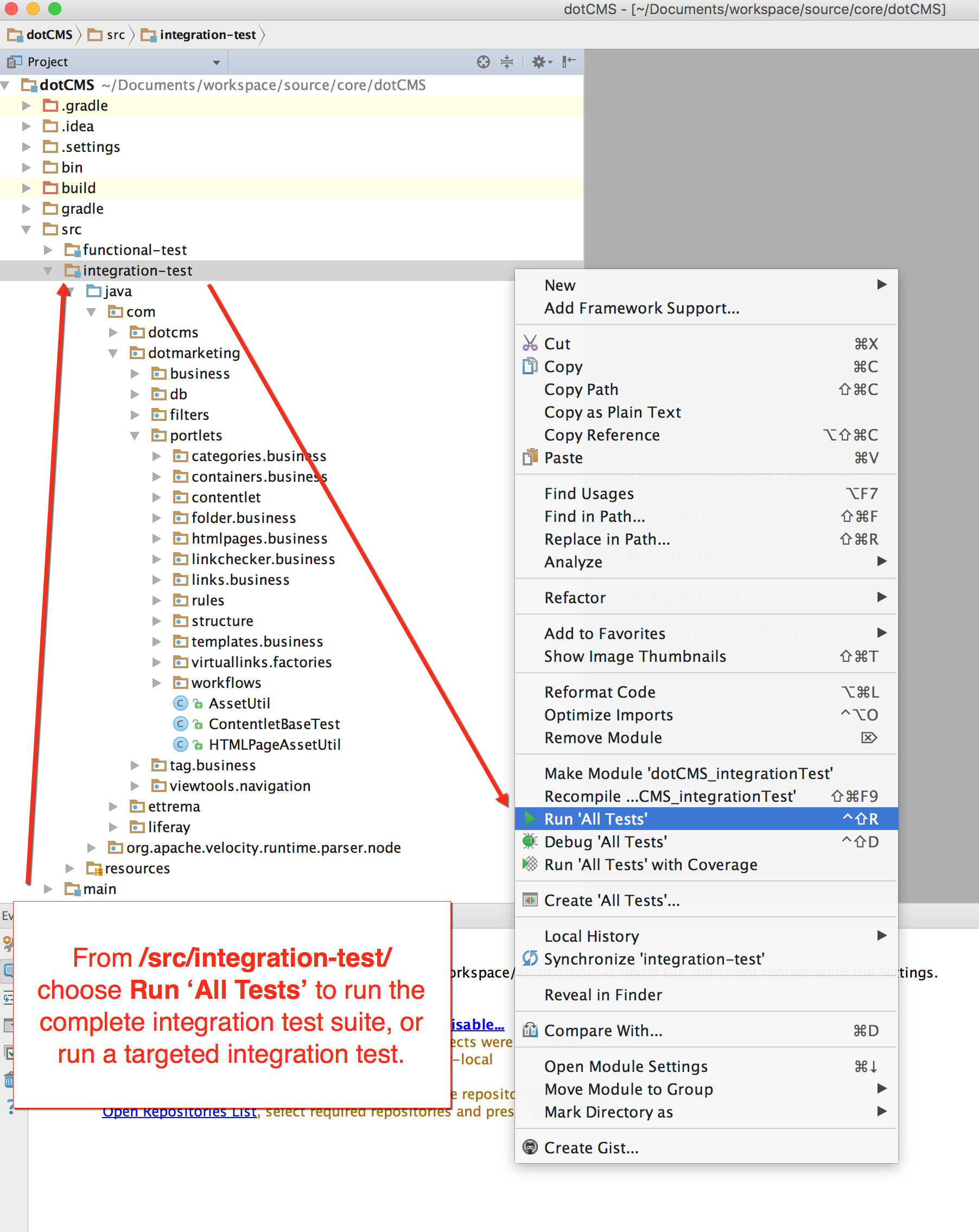Image resolution: width=979 pixels, height=1232 pixels.
Task: Expand the functional-test folder
Action: 48,250
